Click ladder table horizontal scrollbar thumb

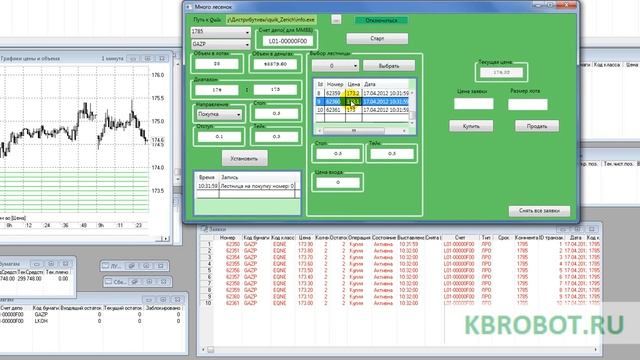353,131
